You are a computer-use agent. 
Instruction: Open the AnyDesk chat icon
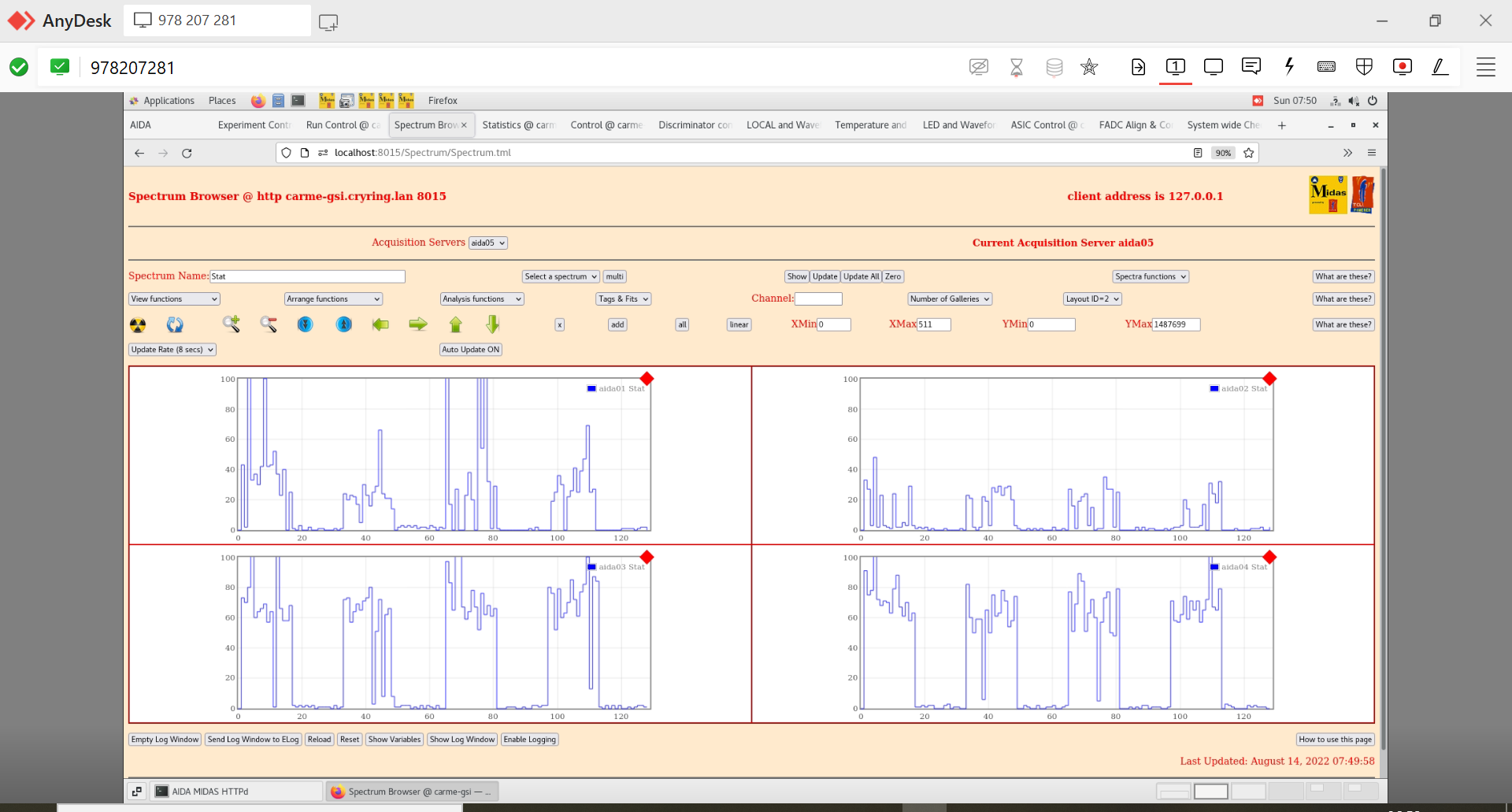point(1251,67)
